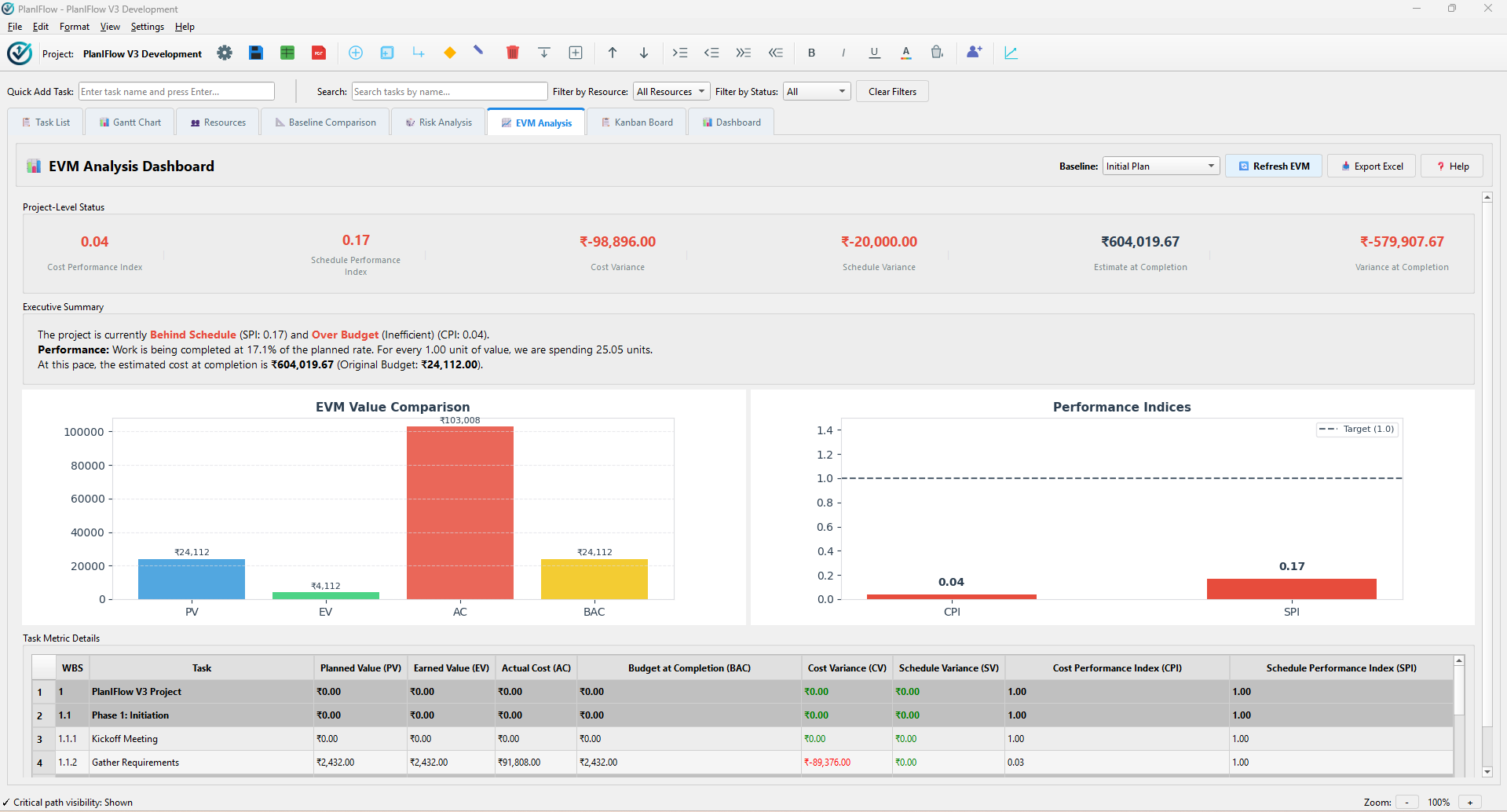Export project to PDF icon
The height and width of the screenshot is (812, 1507).
click(x=319, y=53)
